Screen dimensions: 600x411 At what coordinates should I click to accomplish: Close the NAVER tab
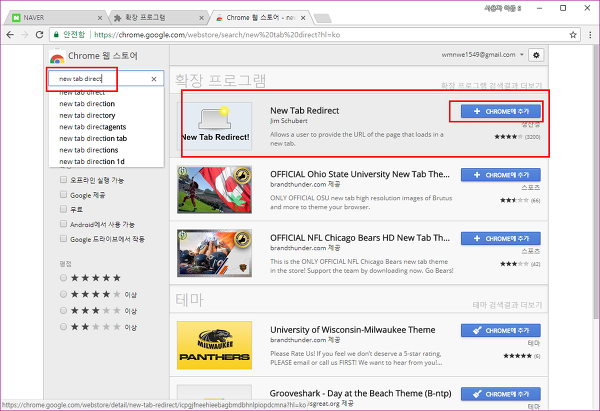tap(100, 18)
